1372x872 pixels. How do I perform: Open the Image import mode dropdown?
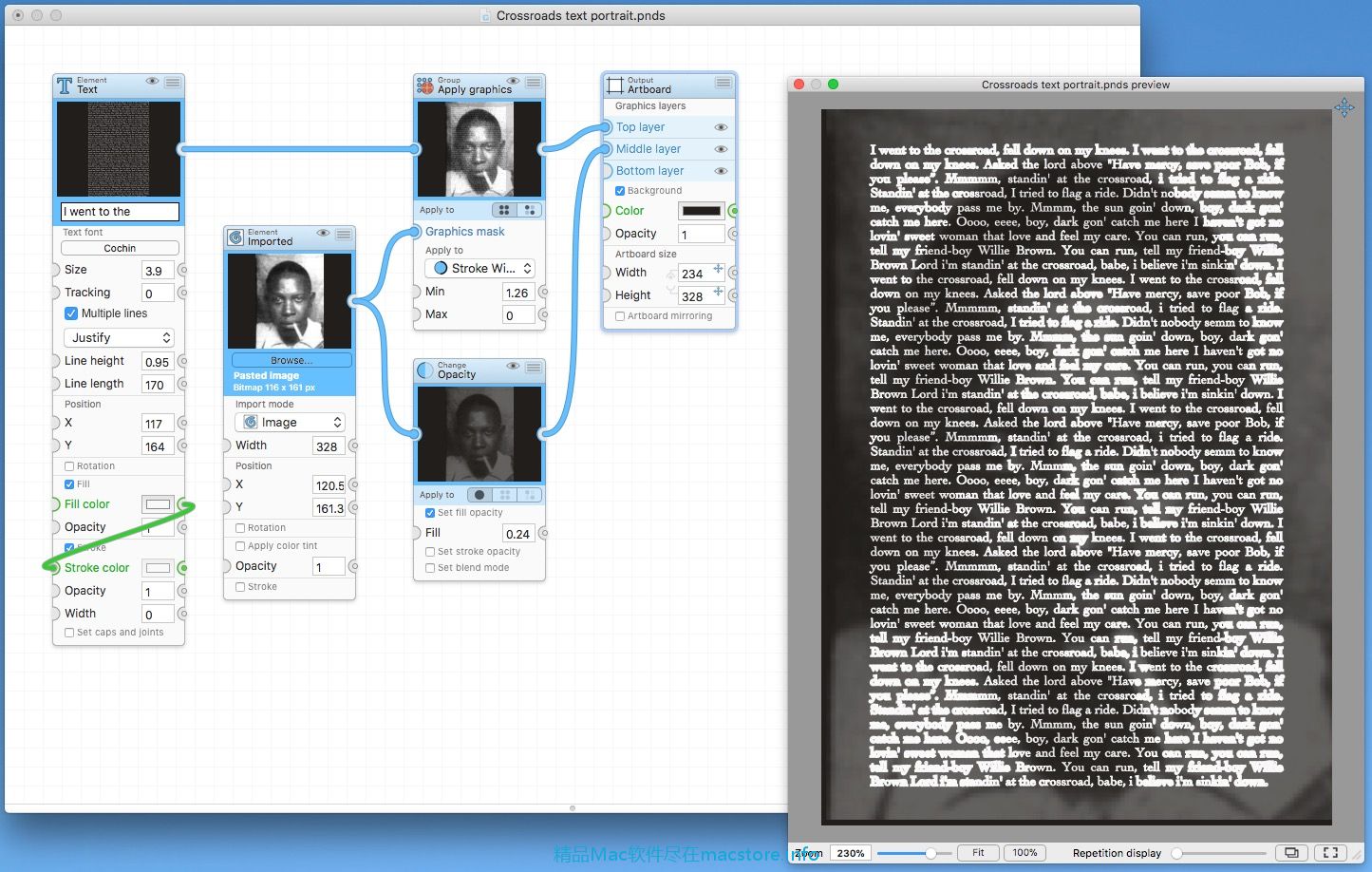pyautogui.click(x=290, y=423)
